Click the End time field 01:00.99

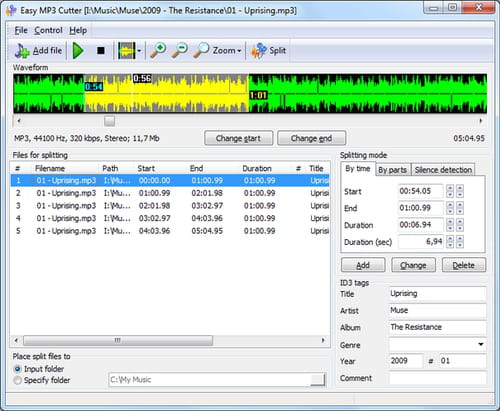[x=421, y=208]
